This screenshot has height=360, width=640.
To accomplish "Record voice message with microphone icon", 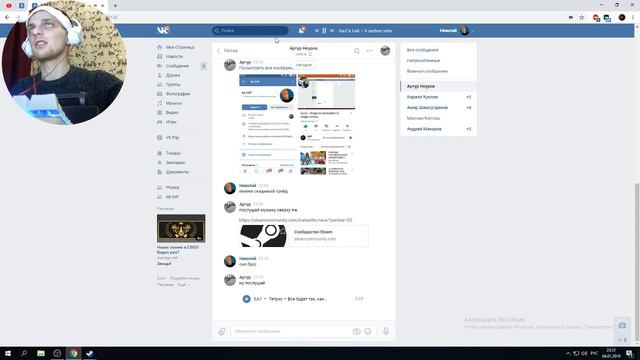I will coord(386,331).
